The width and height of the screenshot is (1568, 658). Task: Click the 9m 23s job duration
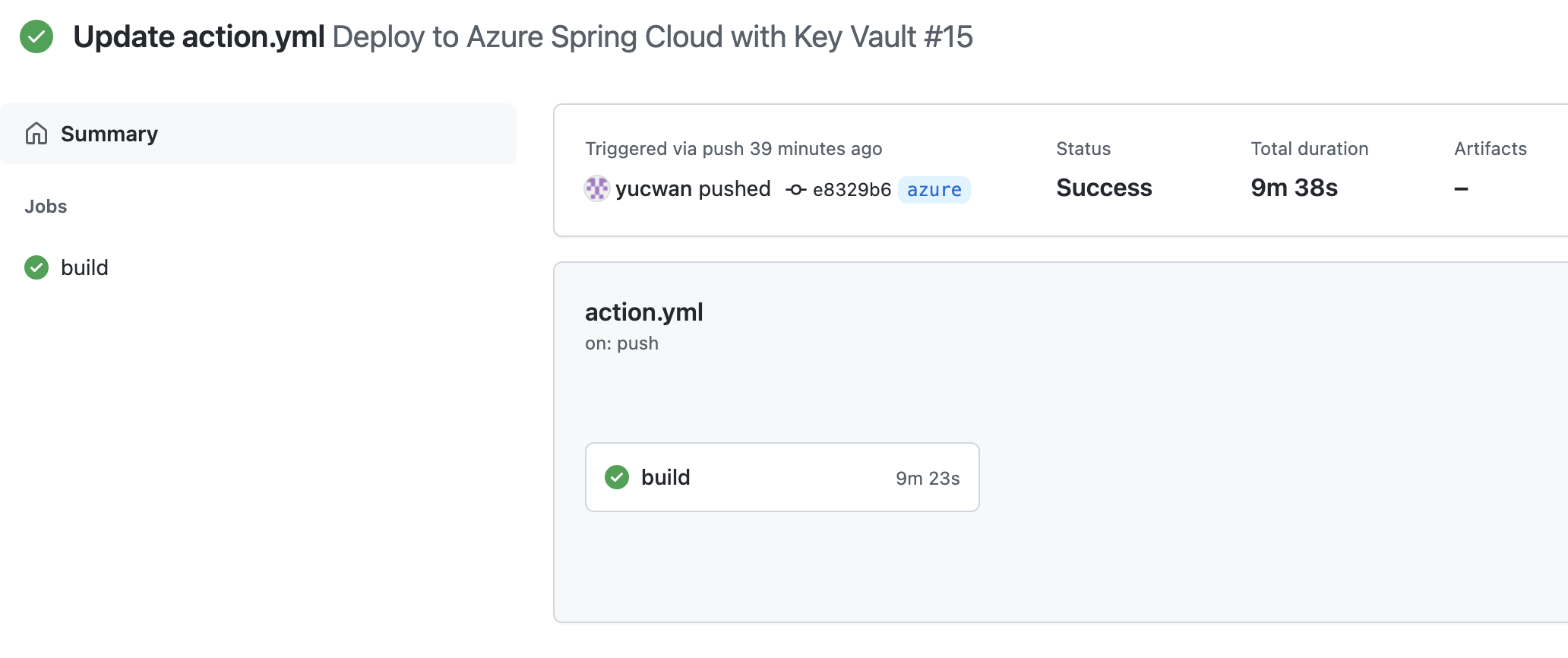point(928,478)
